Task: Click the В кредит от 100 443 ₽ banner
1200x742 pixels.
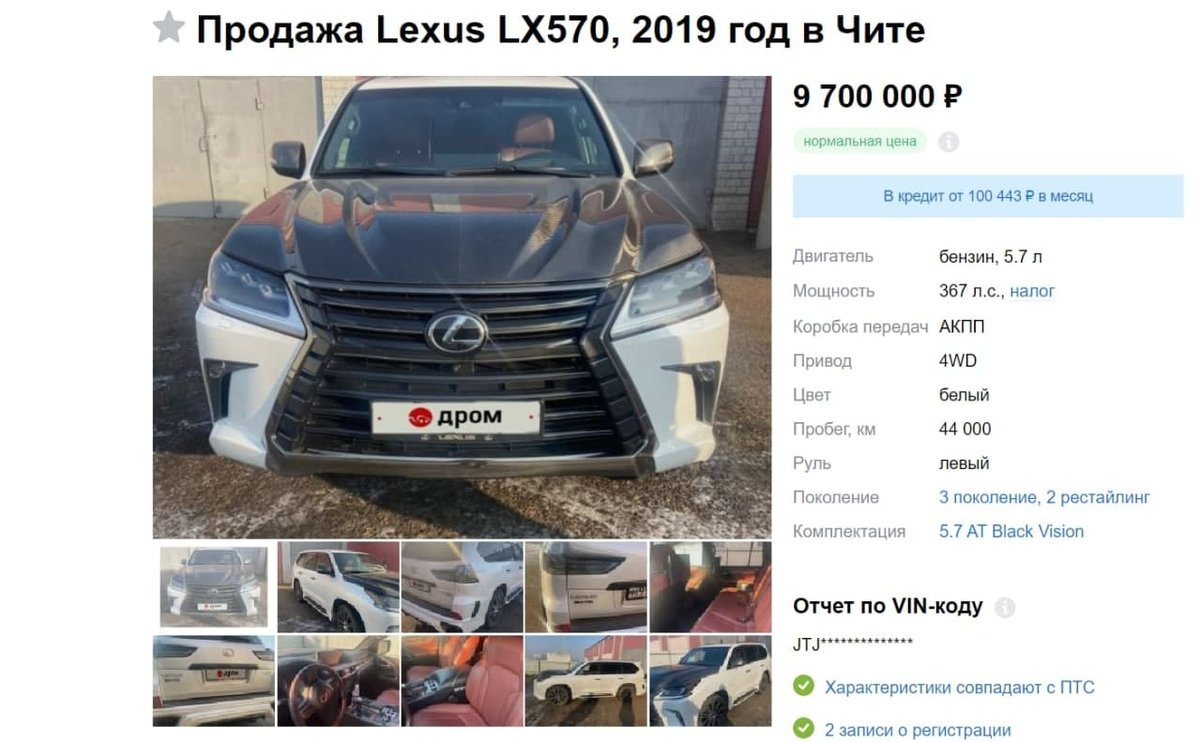Action: coord(988,196)
